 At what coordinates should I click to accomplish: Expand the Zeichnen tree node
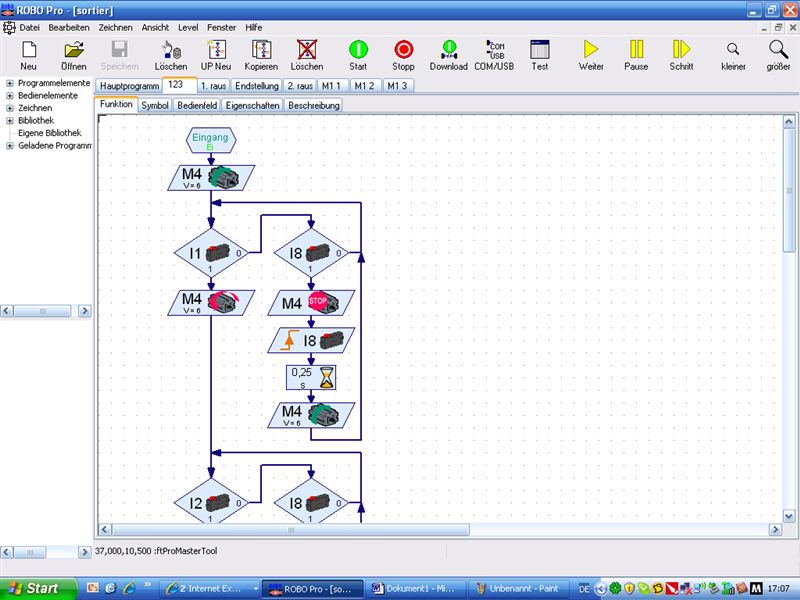coord(9,108)
